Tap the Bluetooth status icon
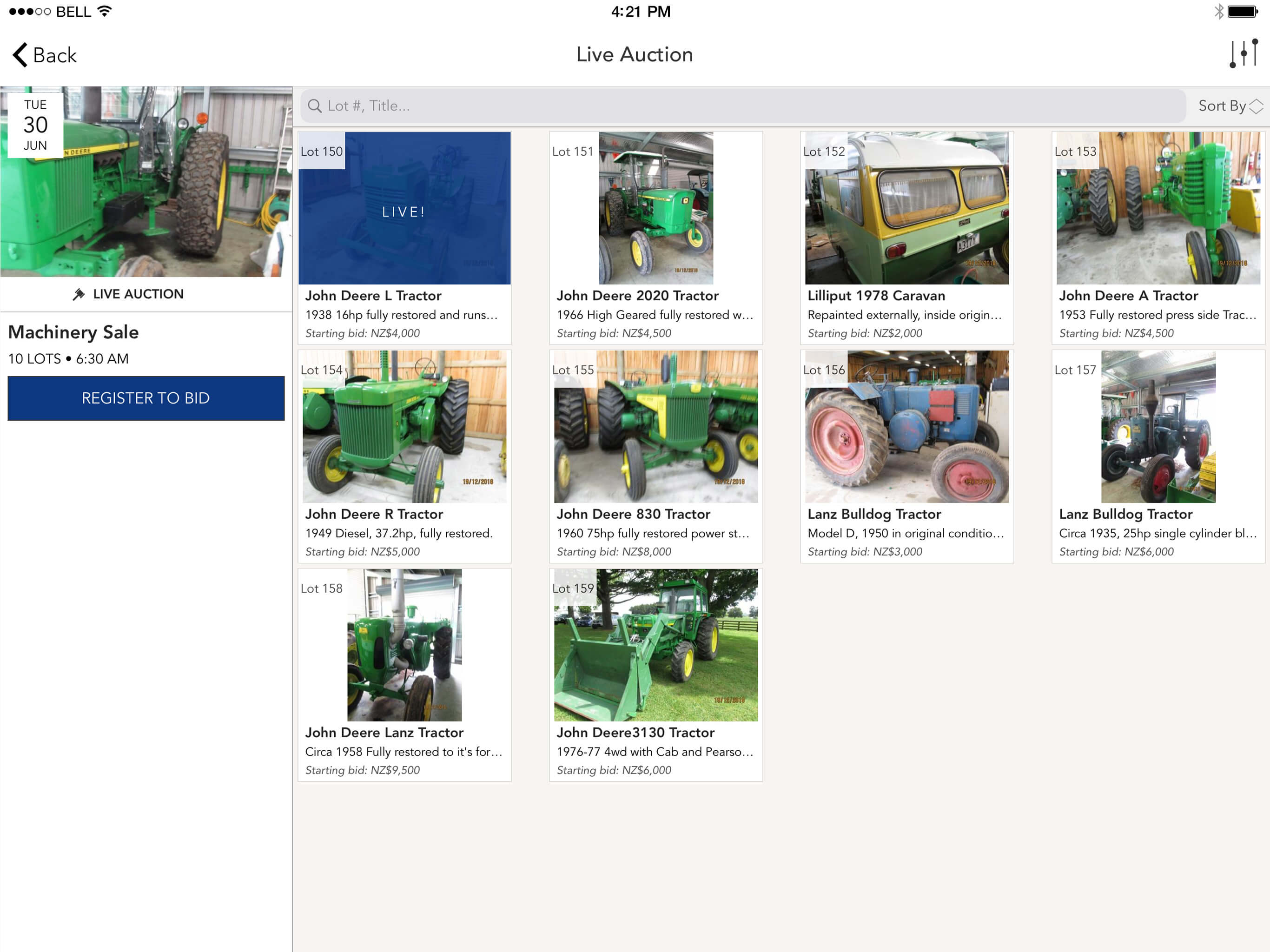Image resolution: width=1270 pixels, height=952 pixels. (1218, 12)
